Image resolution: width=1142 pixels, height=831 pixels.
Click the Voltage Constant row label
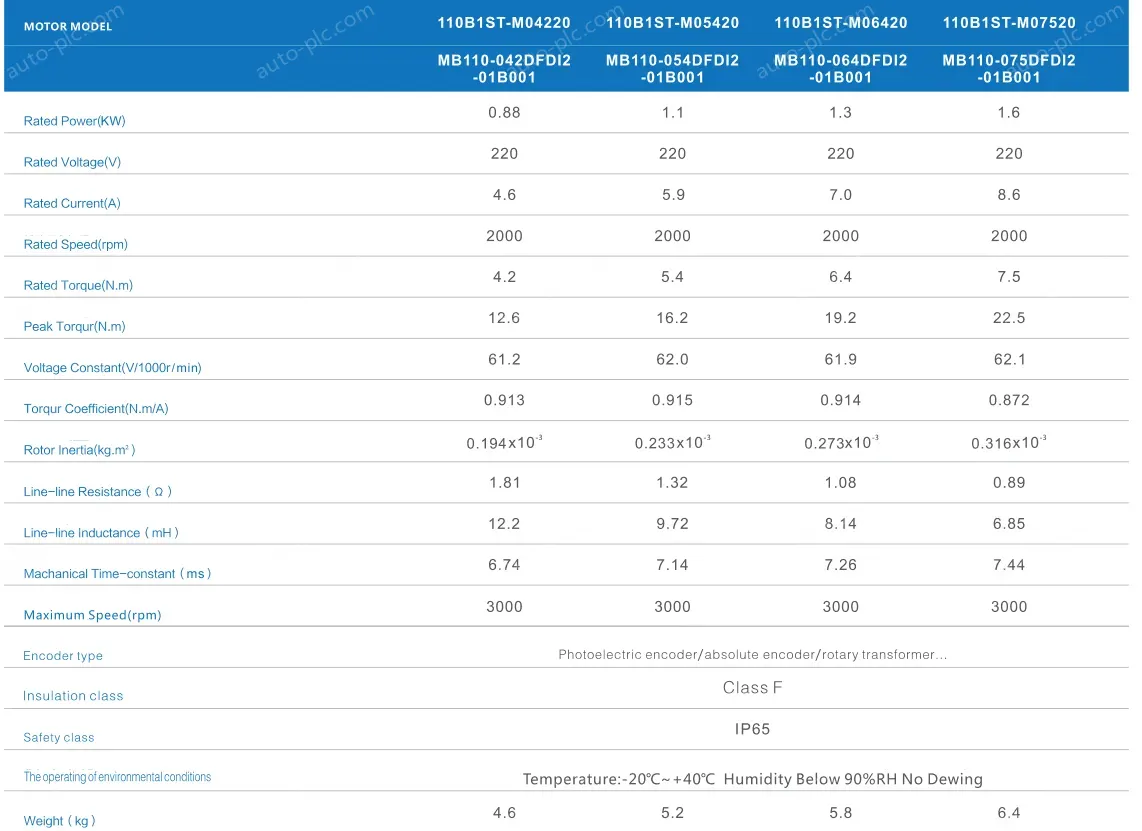click(112, 368)
